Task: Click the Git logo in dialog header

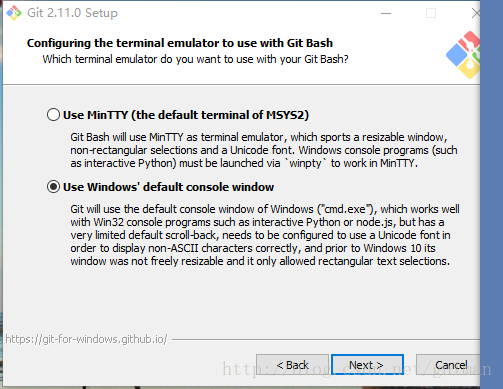Action: [463, 55]
